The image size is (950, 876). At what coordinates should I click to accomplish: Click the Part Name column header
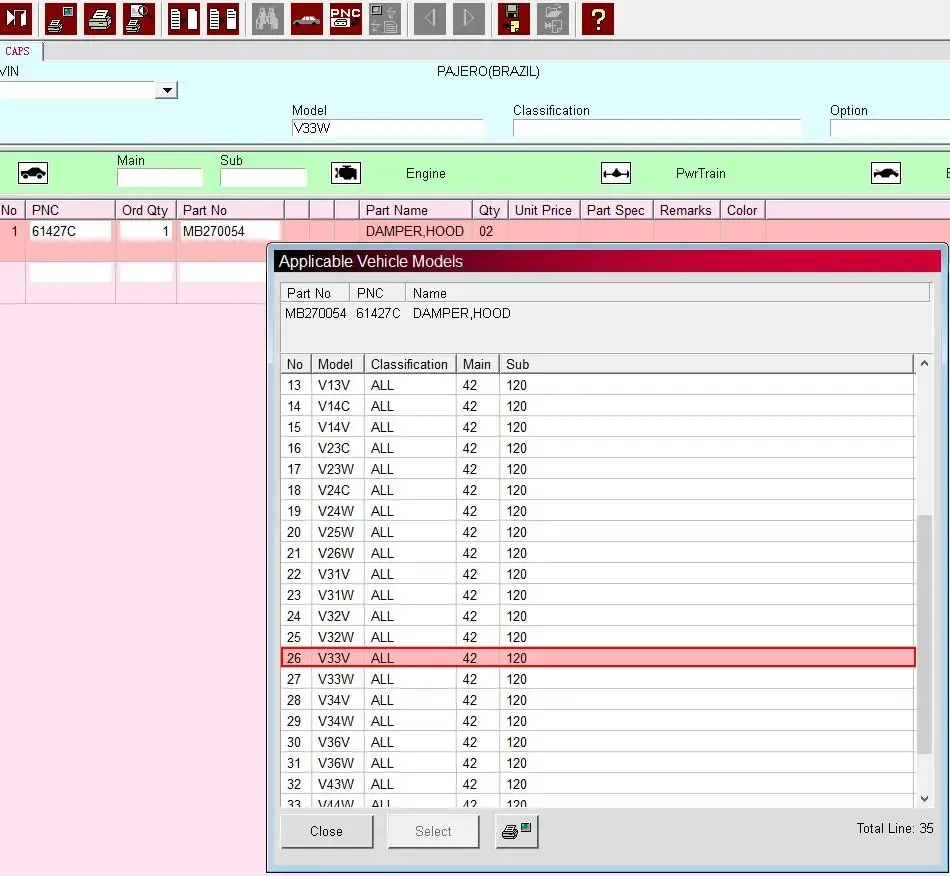416,210
